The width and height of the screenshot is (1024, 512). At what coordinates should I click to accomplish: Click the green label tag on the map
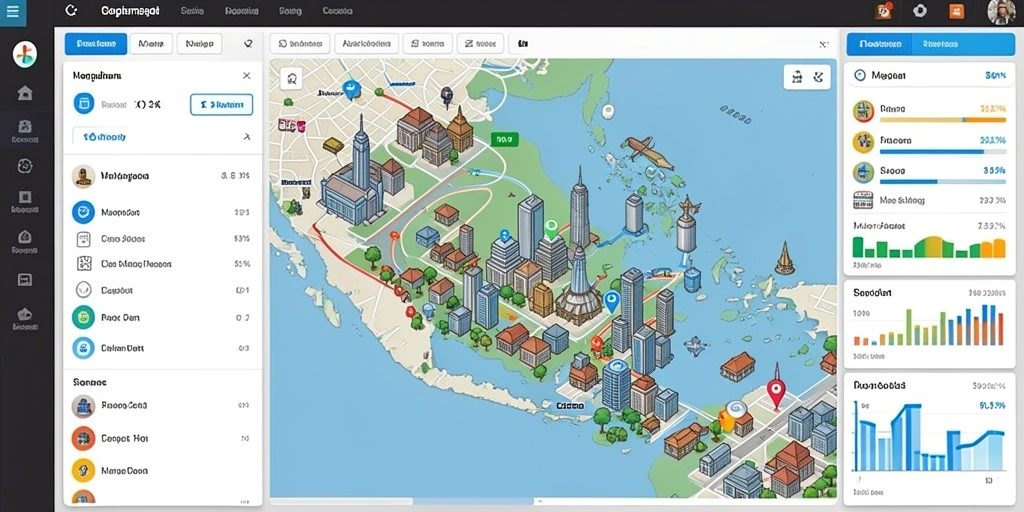point(504,139)
